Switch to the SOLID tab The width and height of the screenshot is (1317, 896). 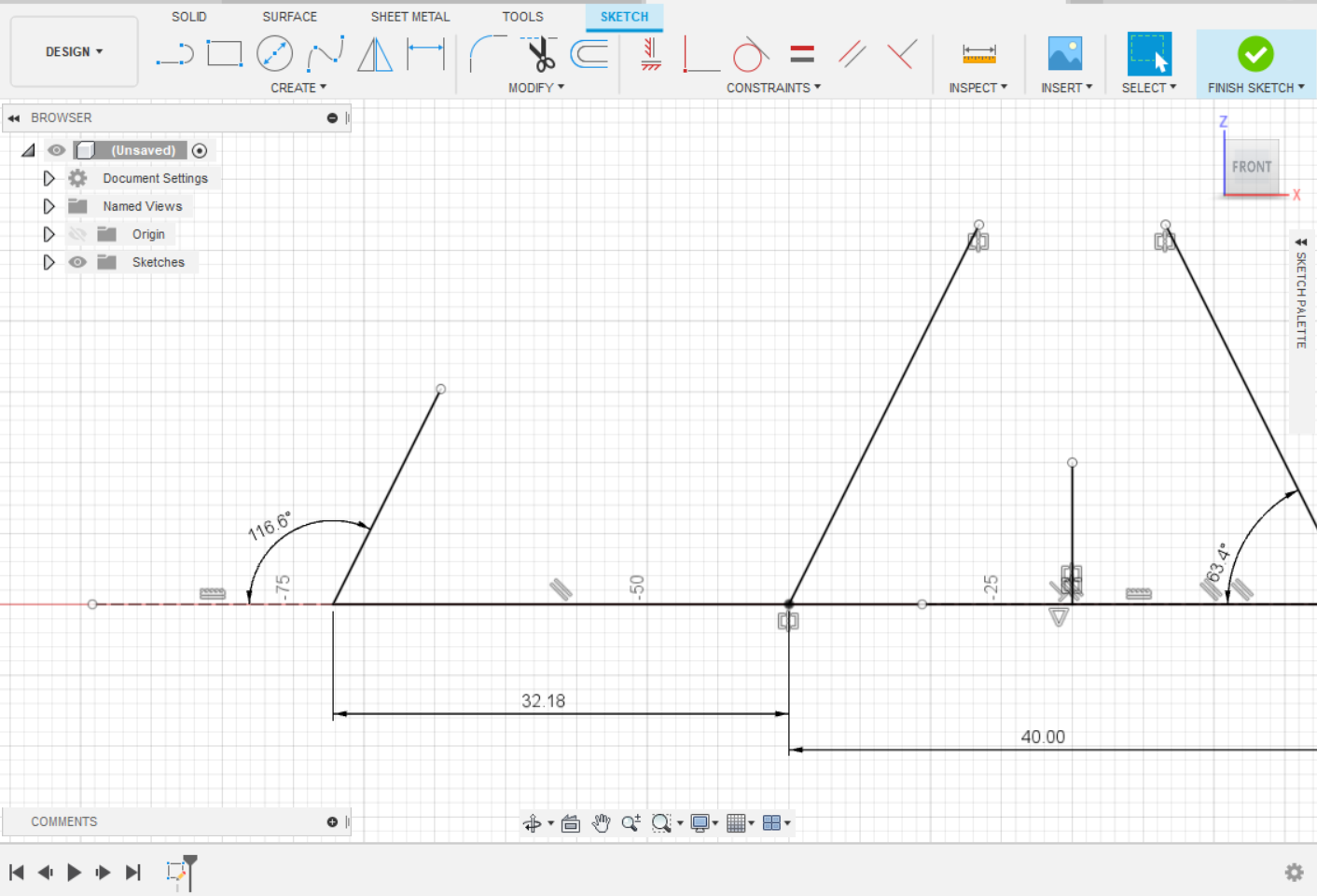click(x=189, y=17)
